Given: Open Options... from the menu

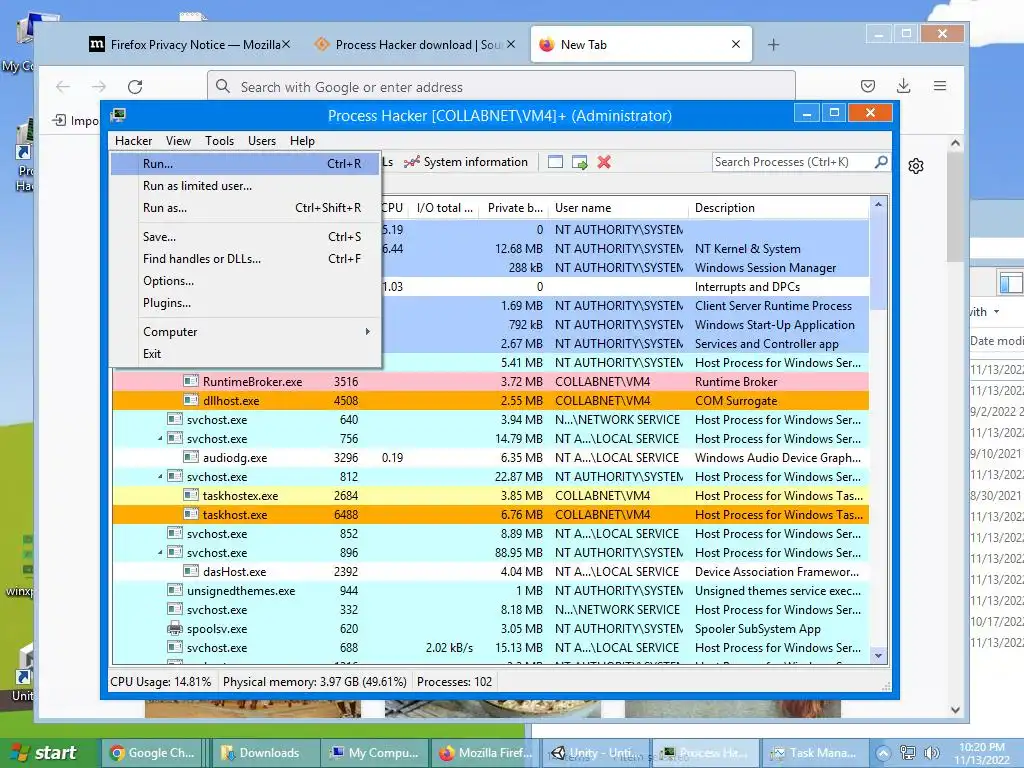Looking at the screenshot, I should click(x=245, y=281).
